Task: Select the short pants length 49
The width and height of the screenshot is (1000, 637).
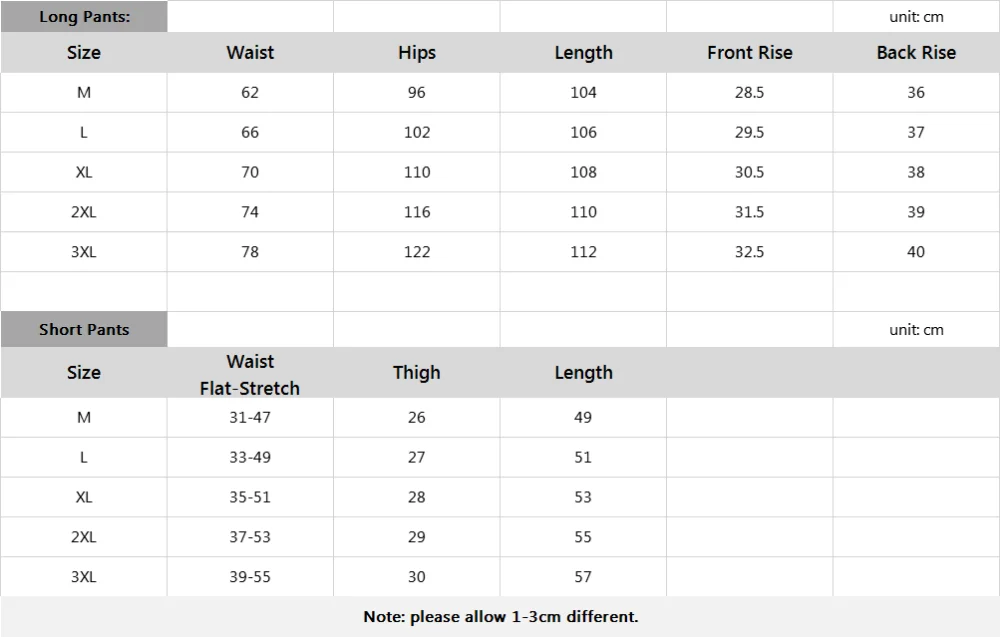Action: (583, 417)
